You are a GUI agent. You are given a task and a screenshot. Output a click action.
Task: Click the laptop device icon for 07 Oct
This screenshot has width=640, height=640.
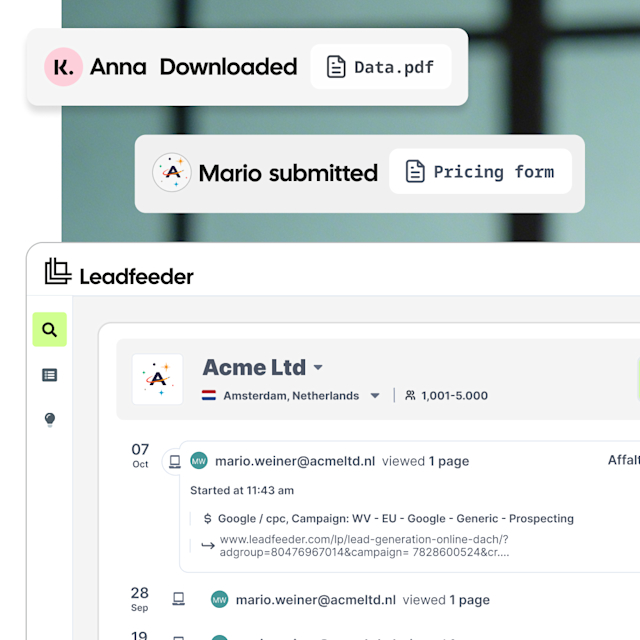[175, 462]
